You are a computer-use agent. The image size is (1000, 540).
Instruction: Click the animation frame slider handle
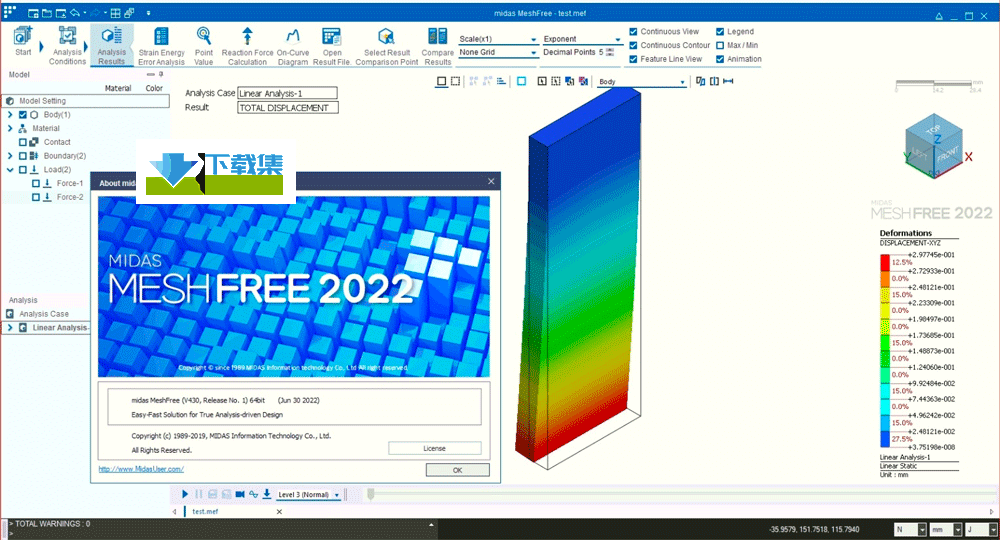(x=371, y=494)
